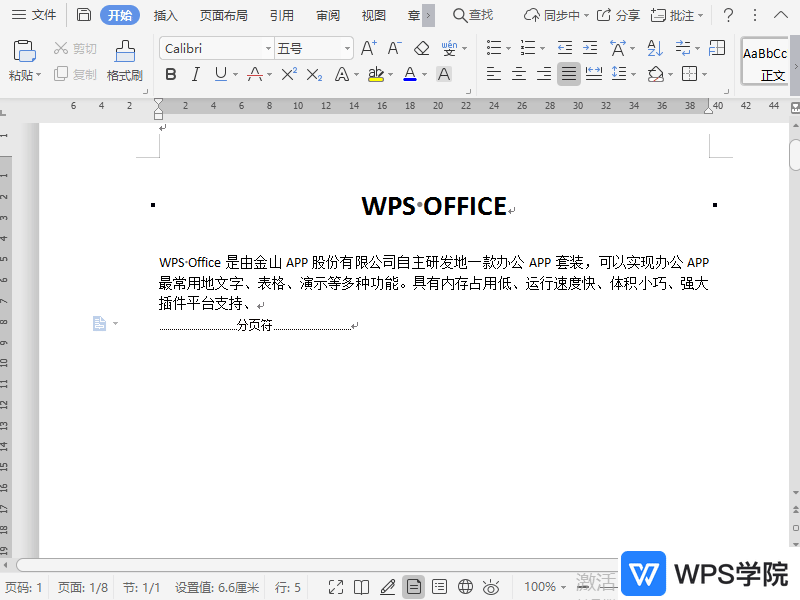Switch to web layout view
The image size is (800, 600).
click(464, 587)
